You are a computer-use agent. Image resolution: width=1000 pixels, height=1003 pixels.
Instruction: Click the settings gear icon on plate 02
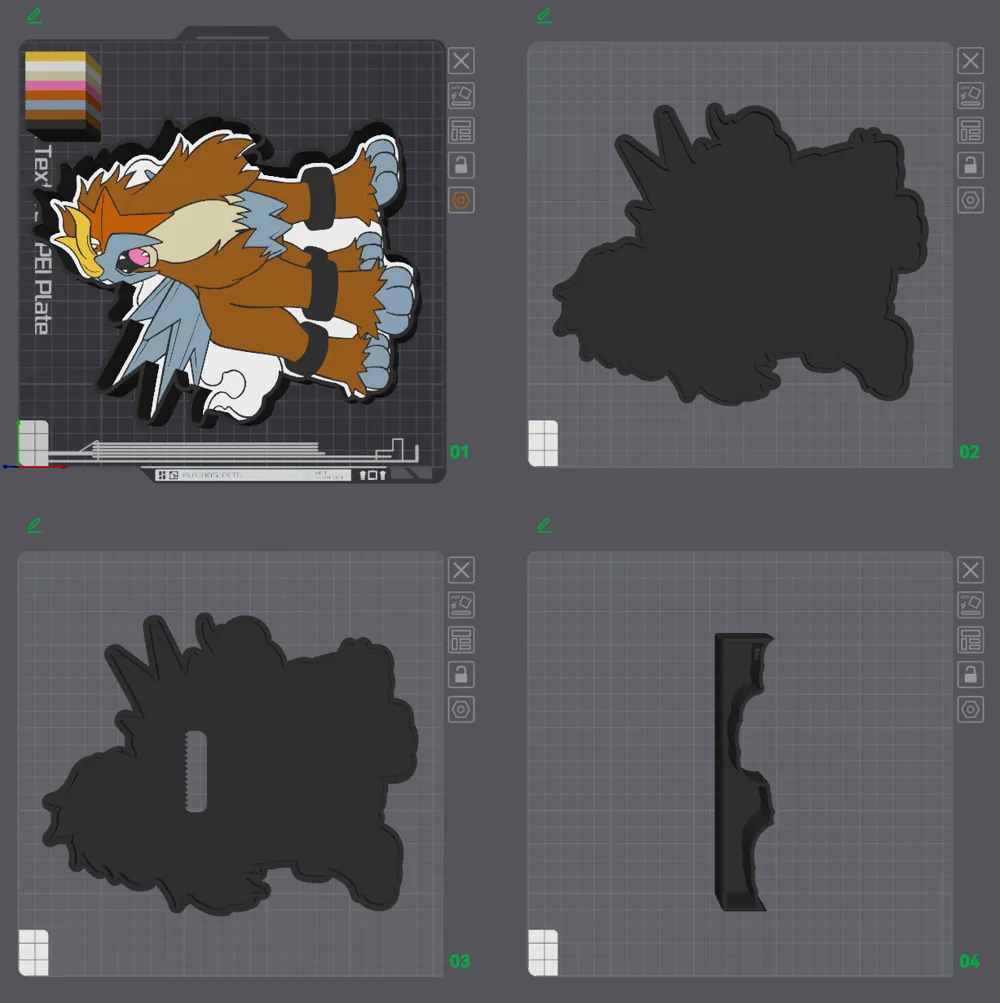pos(971,199)
